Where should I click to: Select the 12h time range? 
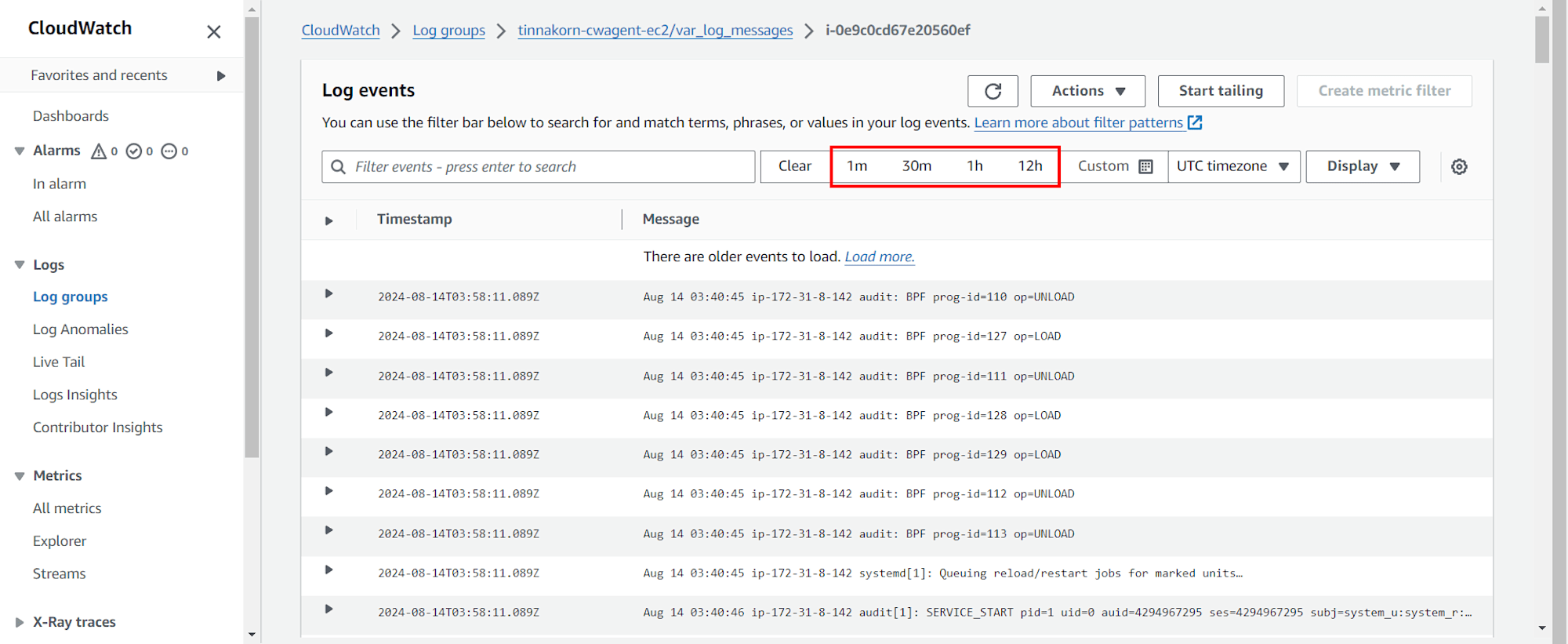pos(1030,166)
